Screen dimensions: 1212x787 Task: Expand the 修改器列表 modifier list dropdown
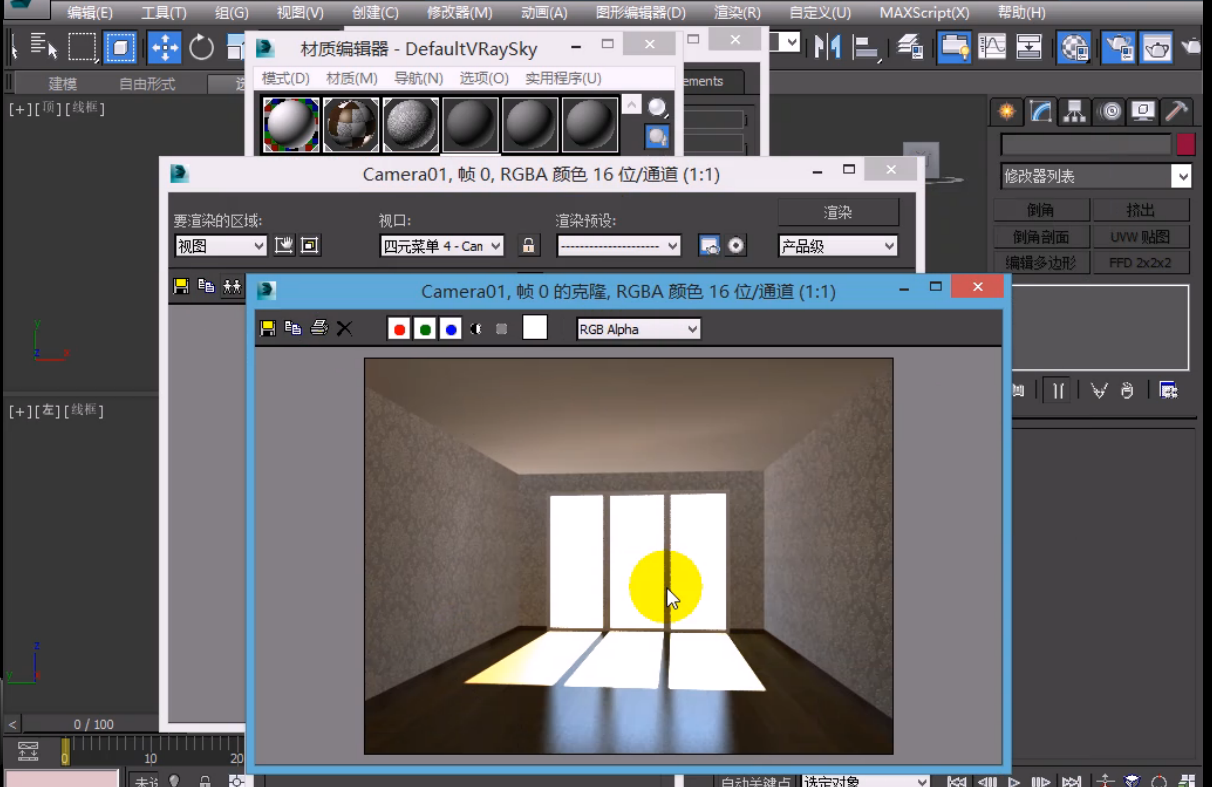coord(1182,177)
